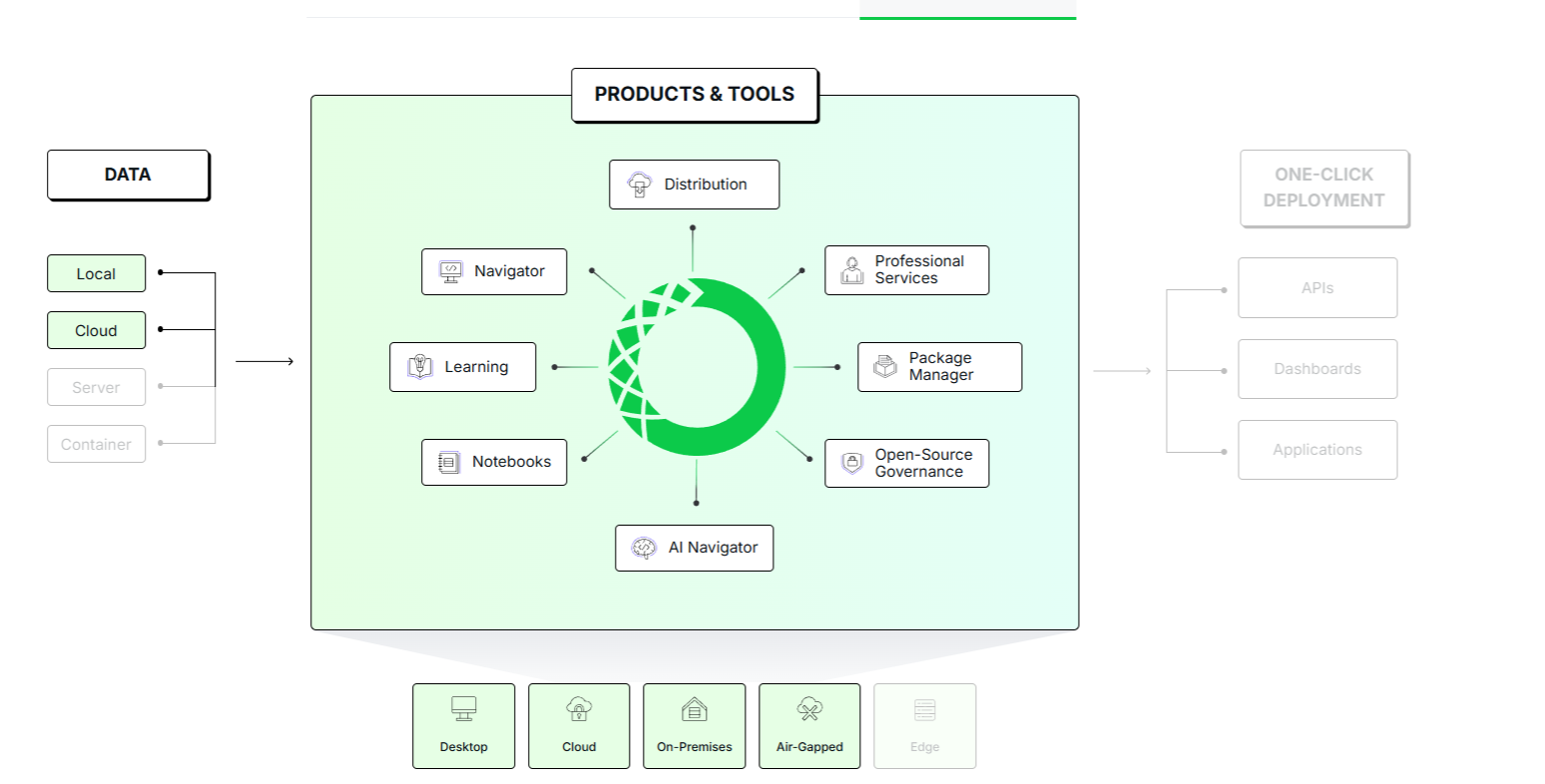Click the Edge label text

(x=925, y=747)
